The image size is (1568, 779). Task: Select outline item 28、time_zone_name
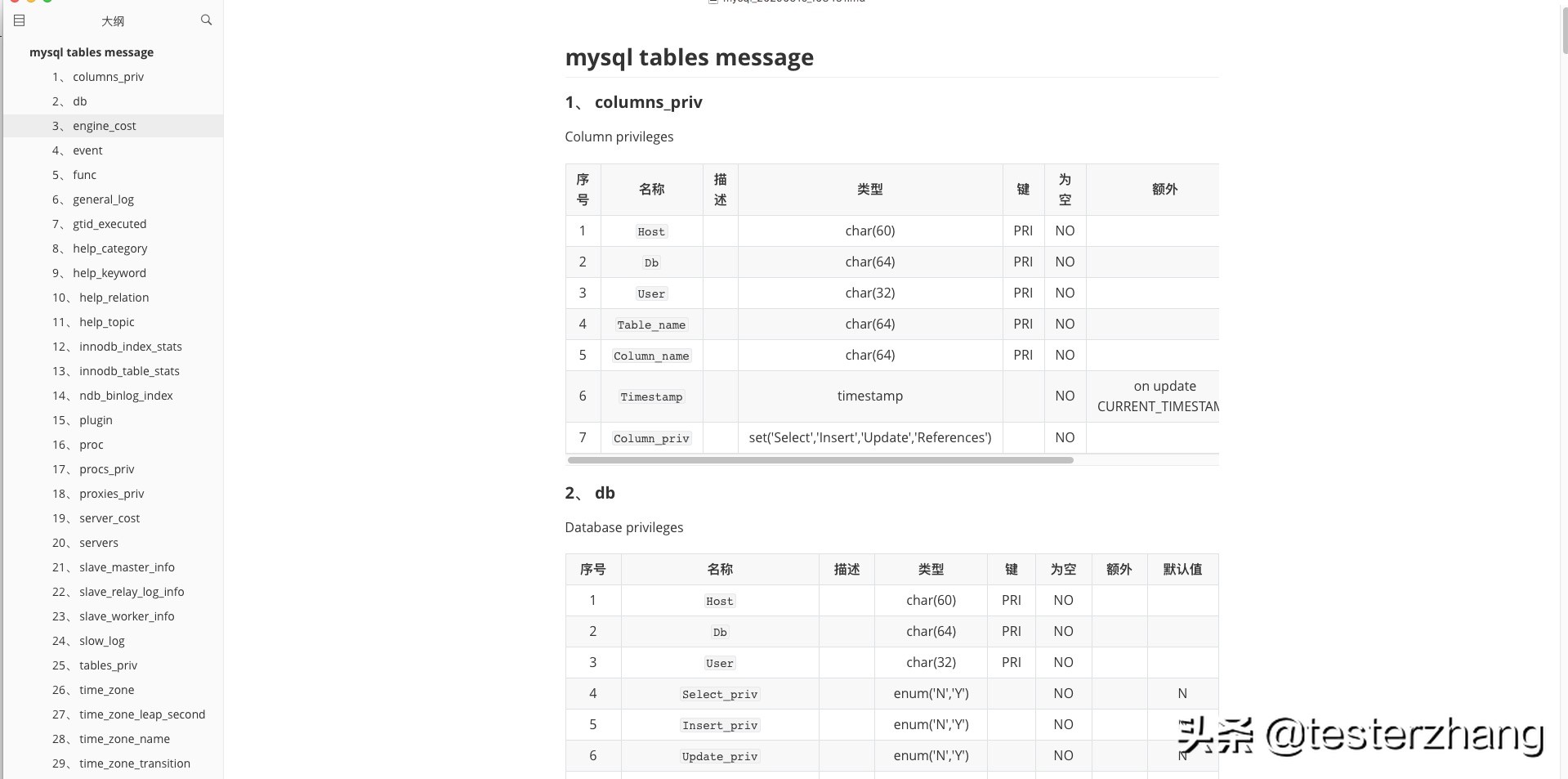(x=111, y=739)
